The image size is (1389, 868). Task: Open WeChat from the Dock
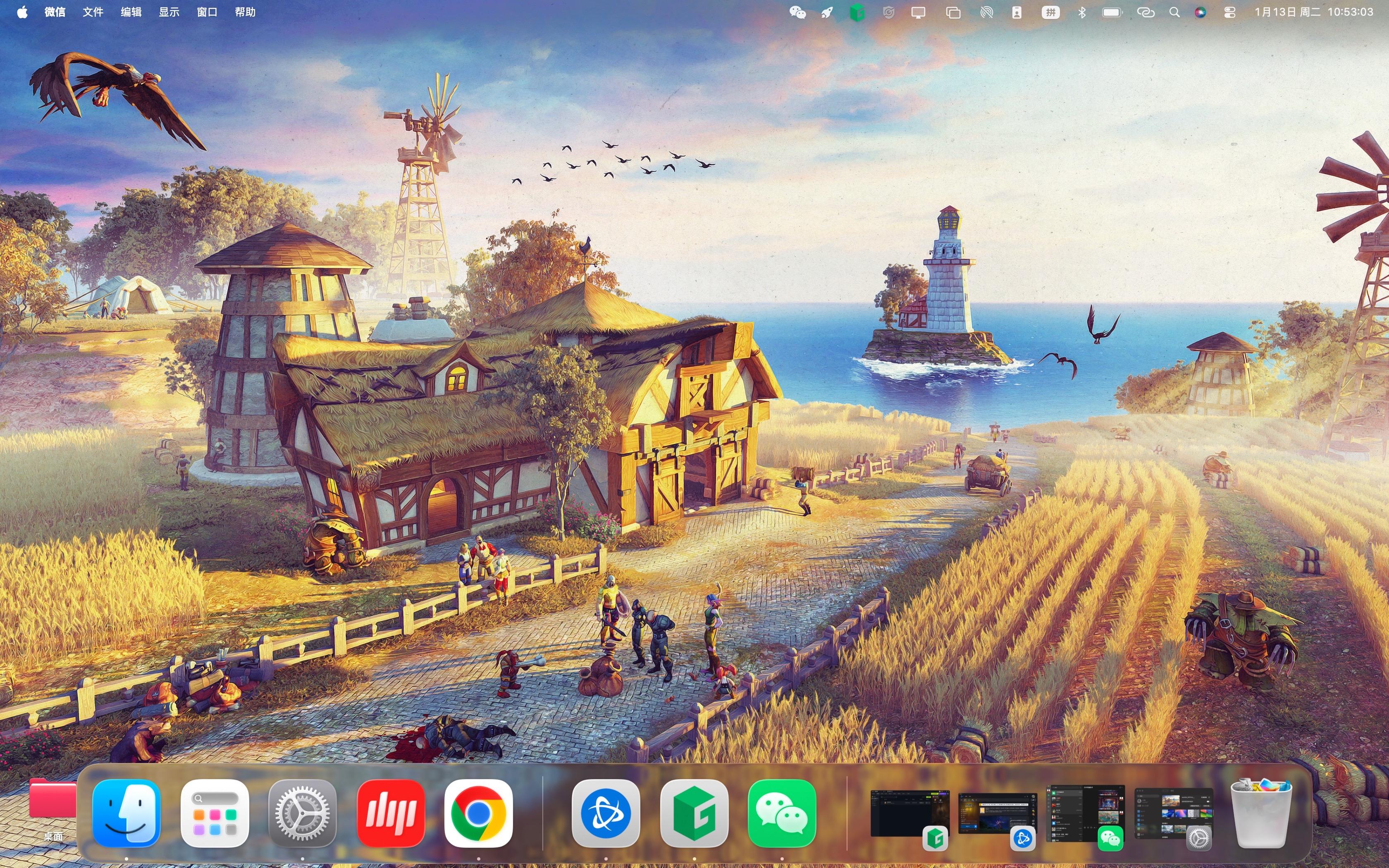pyautogui.click(x=782, y=813)
